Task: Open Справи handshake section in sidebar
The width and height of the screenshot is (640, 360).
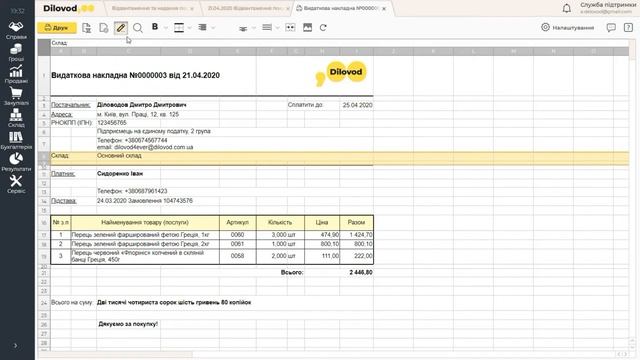Action: pos(16,30)
